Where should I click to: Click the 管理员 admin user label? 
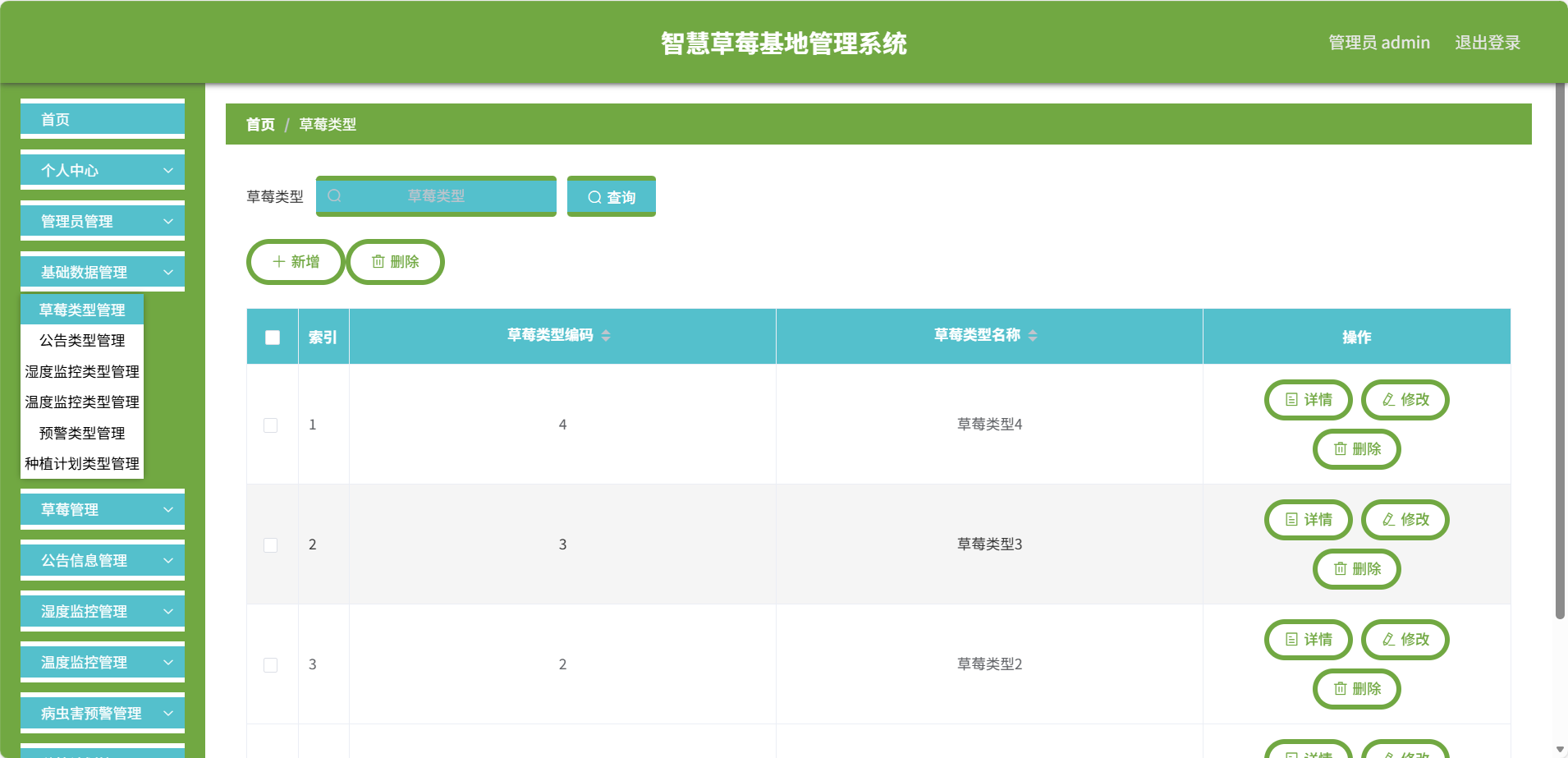click(x=1379, y=43)
